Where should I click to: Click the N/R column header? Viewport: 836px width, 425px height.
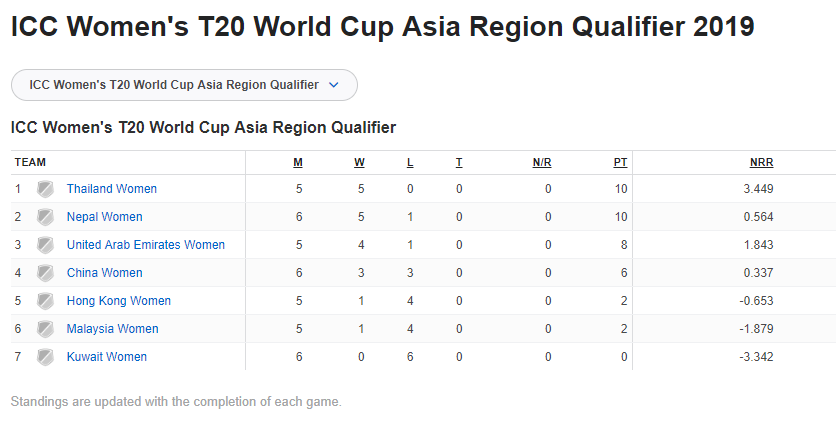click(542, 162)
